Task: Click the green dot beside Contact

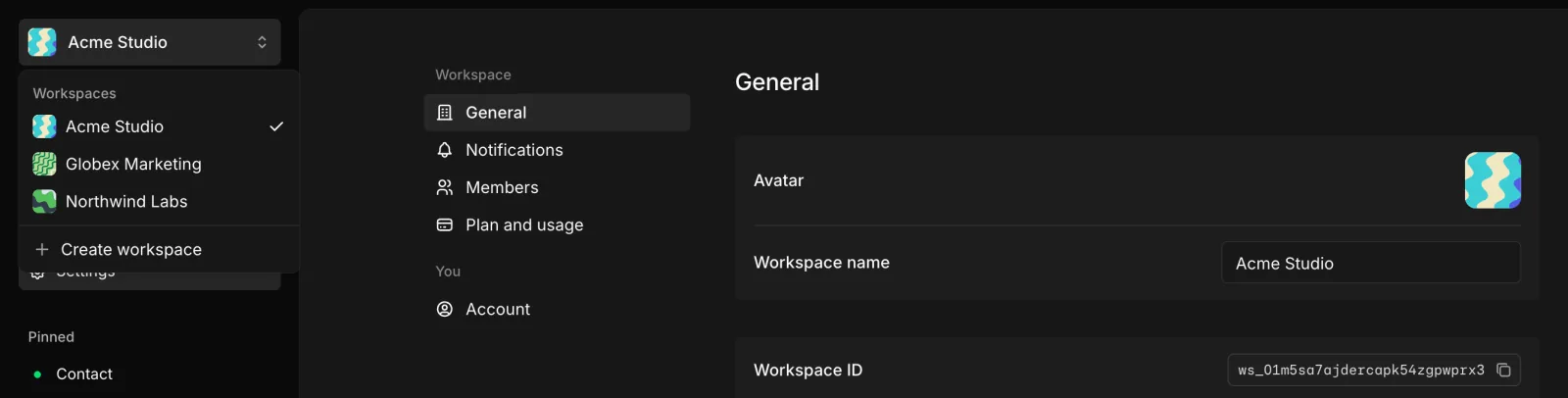Action: click(37, 374)
